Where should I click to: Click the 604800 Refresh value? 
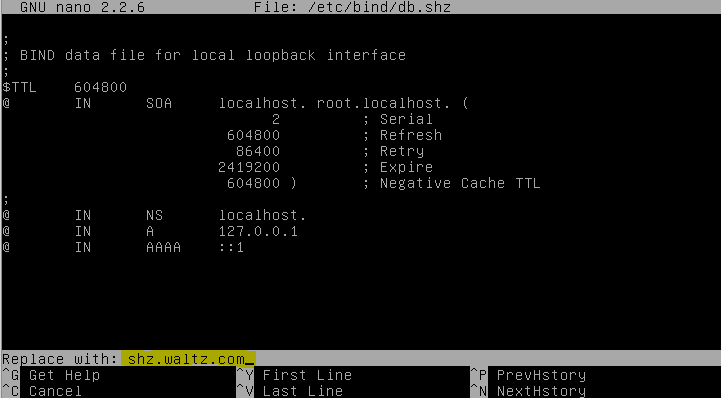(253, 136)
